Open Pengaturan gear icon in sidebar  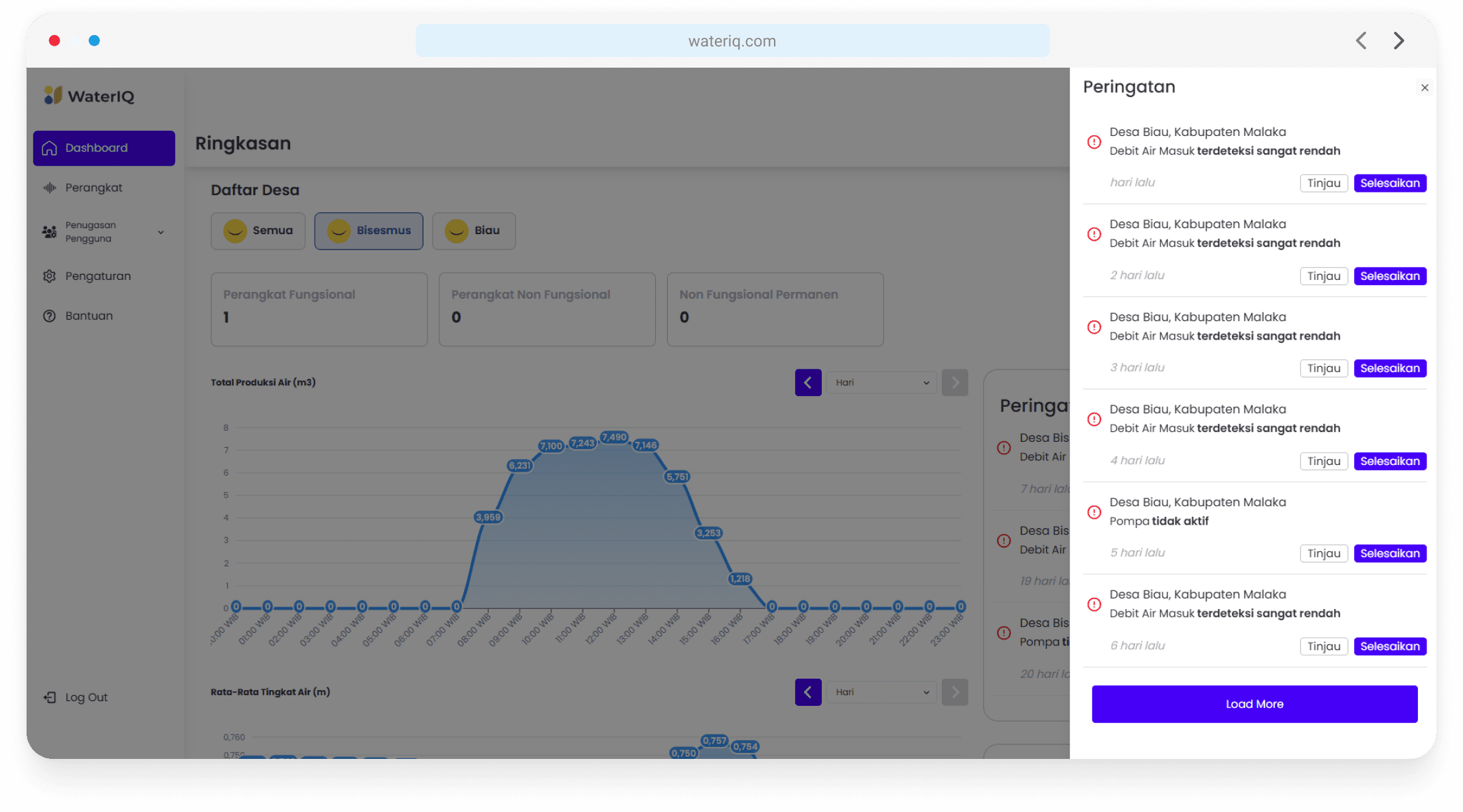coord(50,276)
